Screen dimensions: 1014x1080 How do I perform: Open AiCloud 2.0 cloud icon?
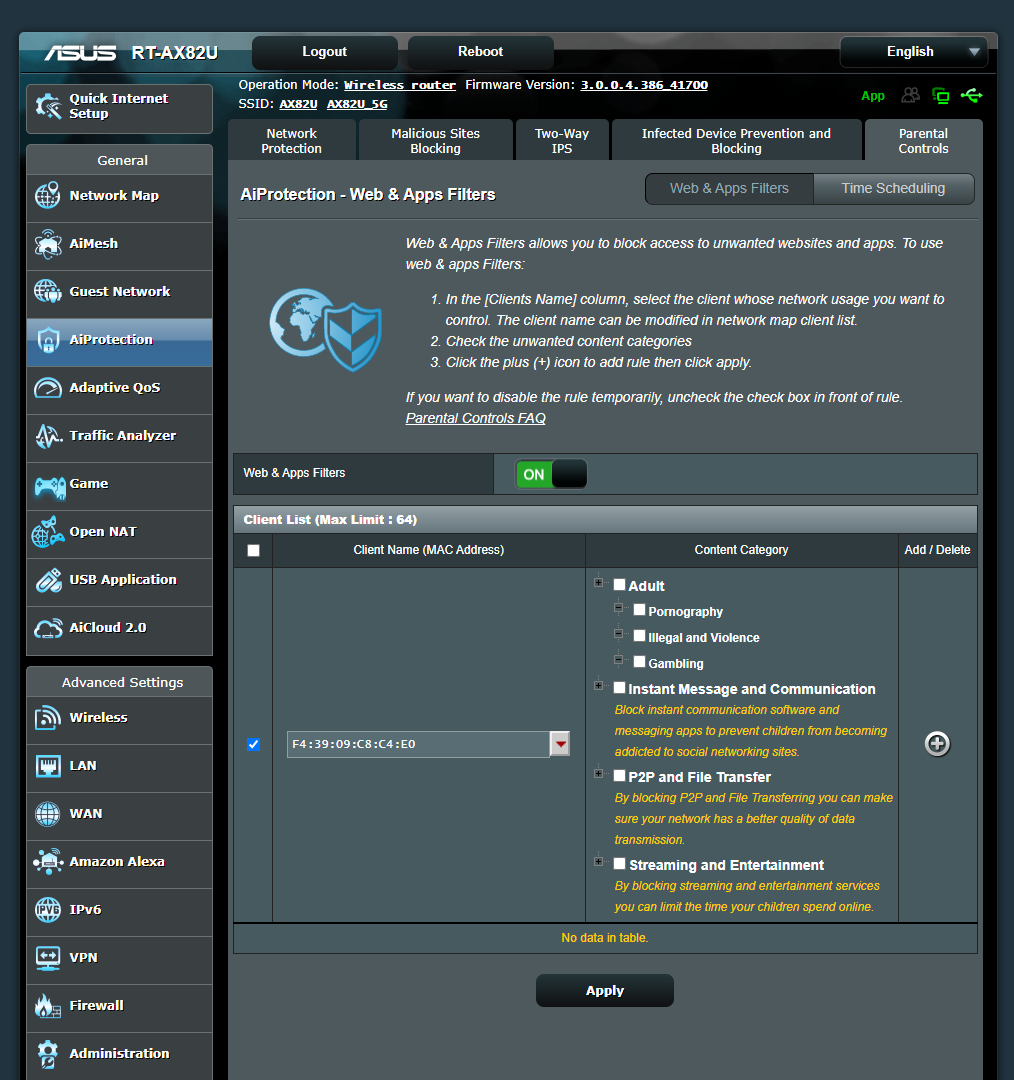pos(48,628)
